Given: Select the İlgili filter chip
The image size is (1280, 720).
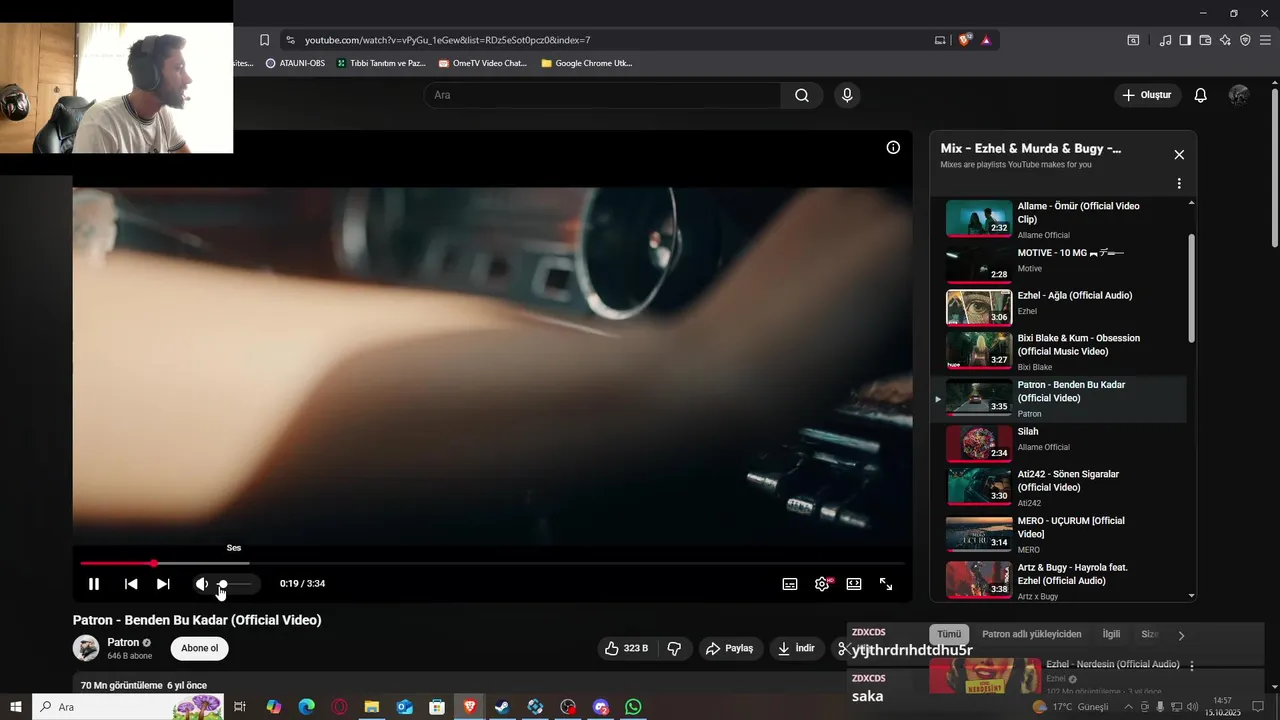Looking at the screenshot, I should (x=1111, y=634).
